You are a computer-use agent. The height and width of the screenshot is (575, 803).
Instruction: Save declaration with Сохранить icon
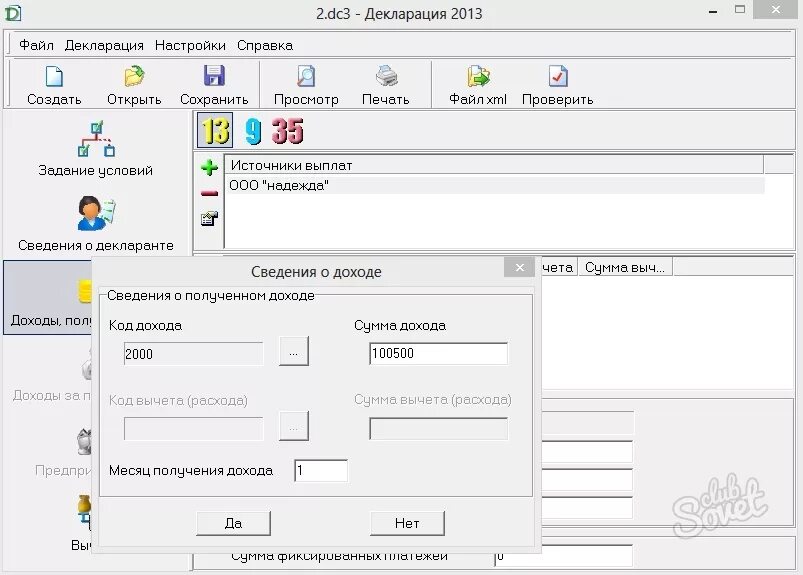(x=214, y=76)
